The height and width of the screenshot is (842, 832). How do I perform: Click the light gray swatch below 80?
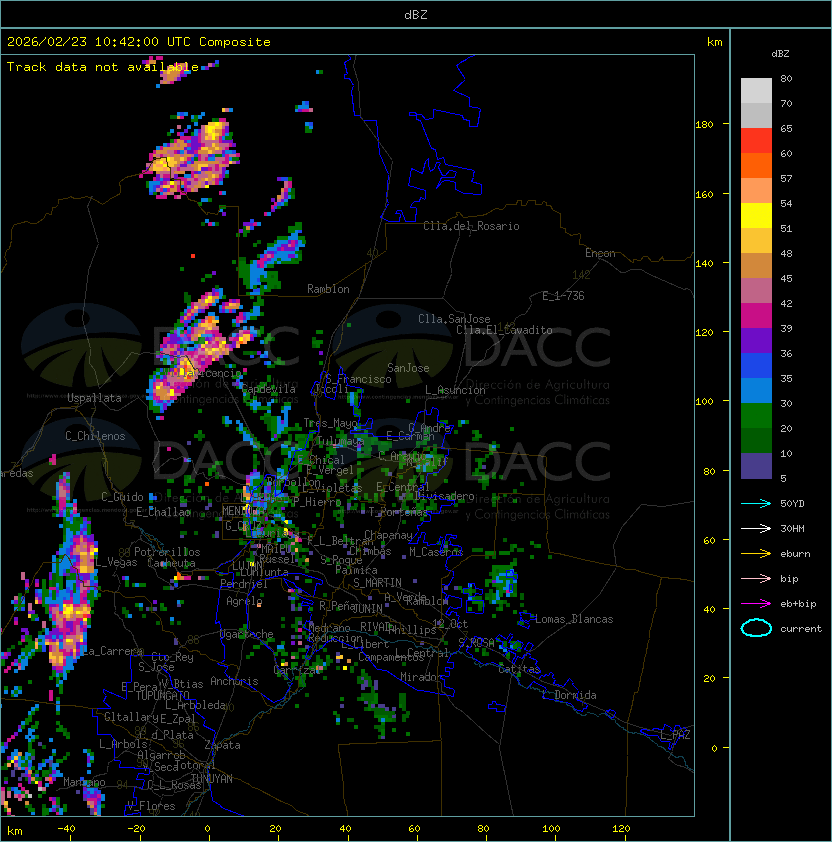coord(756,91)
